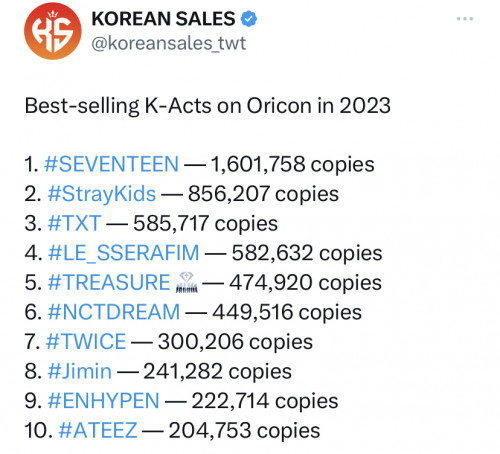The height and width of the screenshot is (454, 500).
Task: Click the KOREAN SALES display name
Action: click(x=163, y=19)
